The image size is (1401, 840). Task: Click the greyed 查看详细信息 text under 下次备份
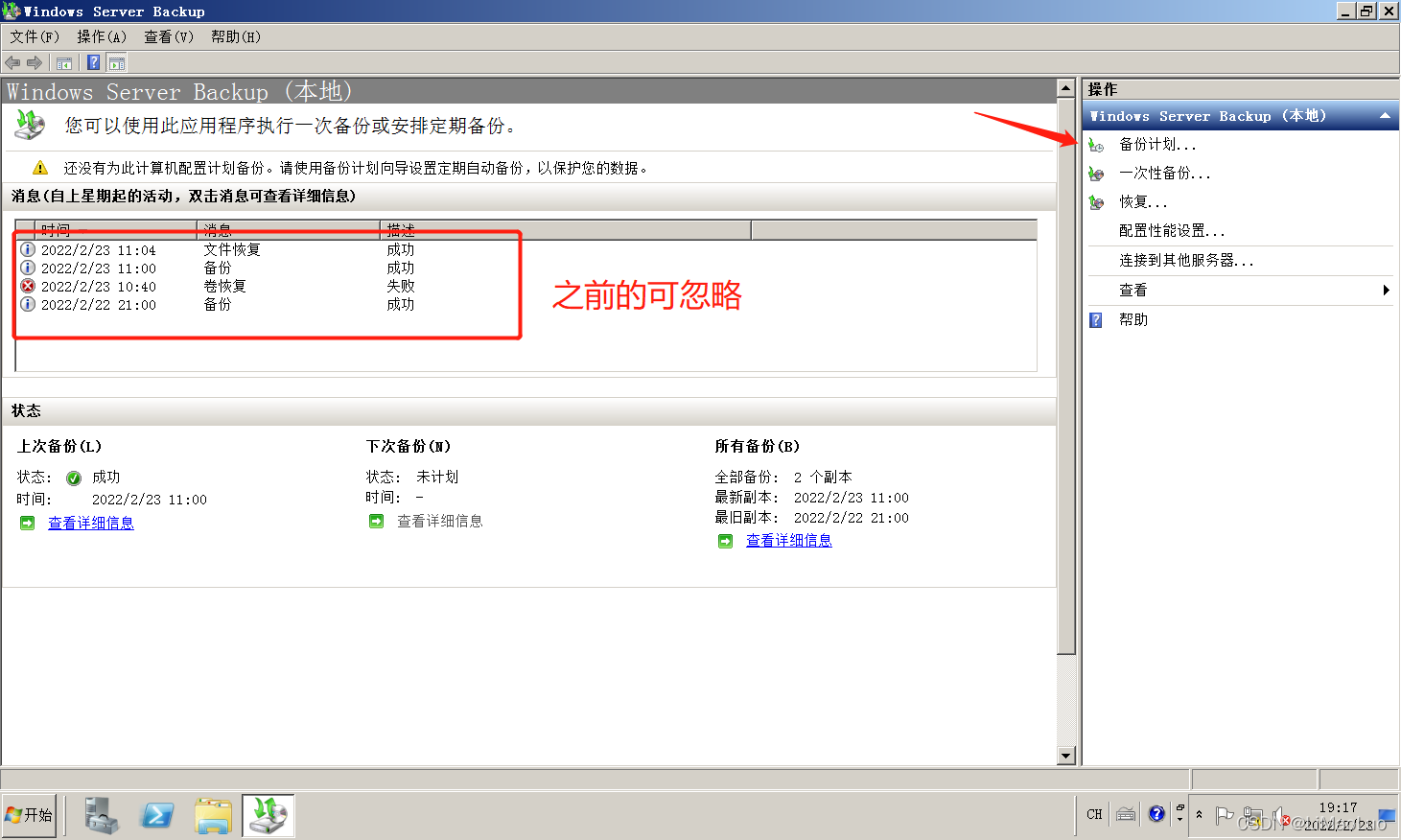click(x=440, y=521)
